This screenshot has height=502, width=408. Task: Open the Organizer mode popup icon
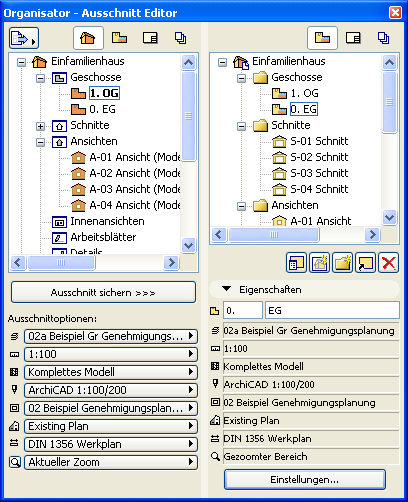pos(24,38)
